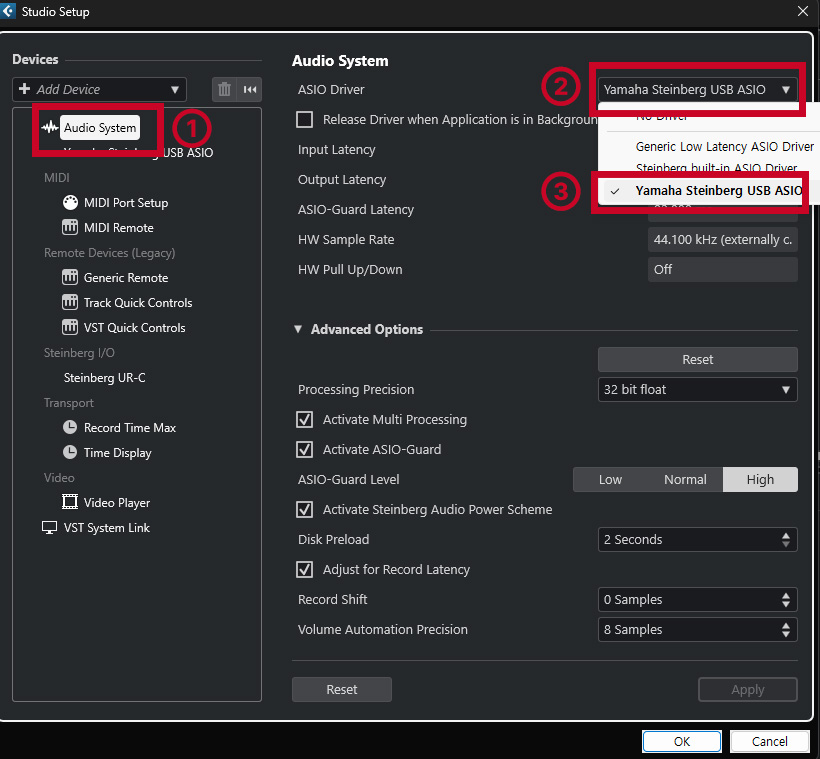Click the reset-to-start device icon
820x759 pixels.
tap(249, 89)
